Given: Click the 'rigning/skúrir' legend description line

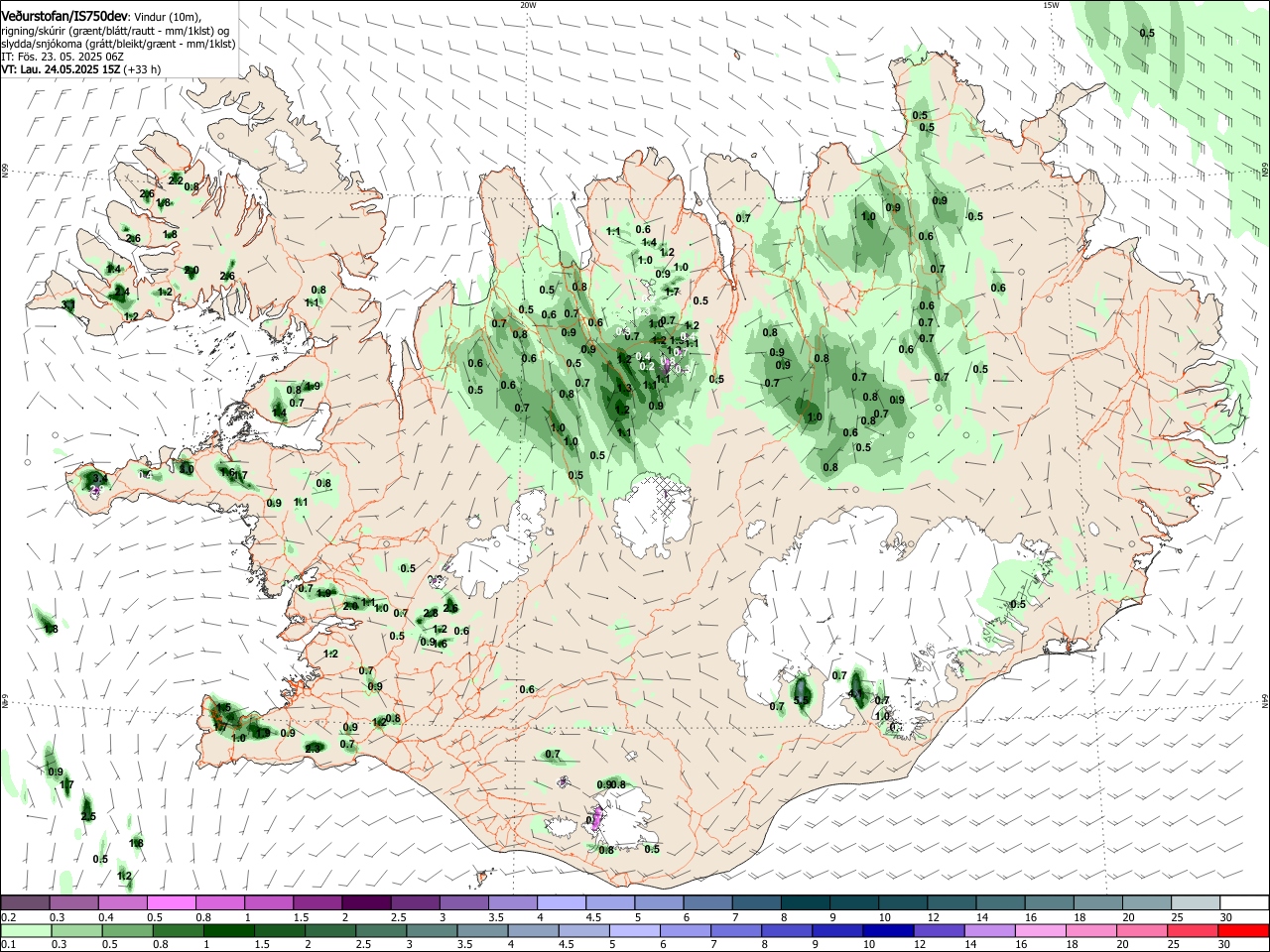Looking at the screenshot, I should [115, 31].
